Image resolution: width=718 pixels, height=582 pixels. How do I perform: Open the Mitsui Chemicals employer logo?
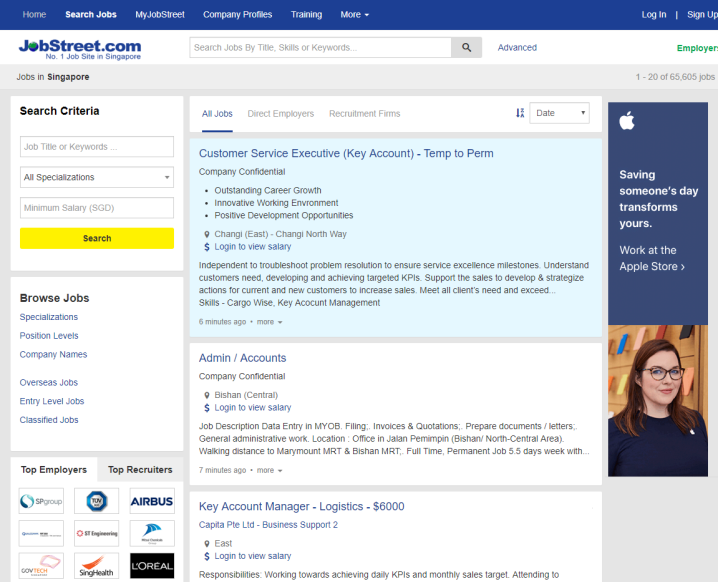(x=152, y=533)
